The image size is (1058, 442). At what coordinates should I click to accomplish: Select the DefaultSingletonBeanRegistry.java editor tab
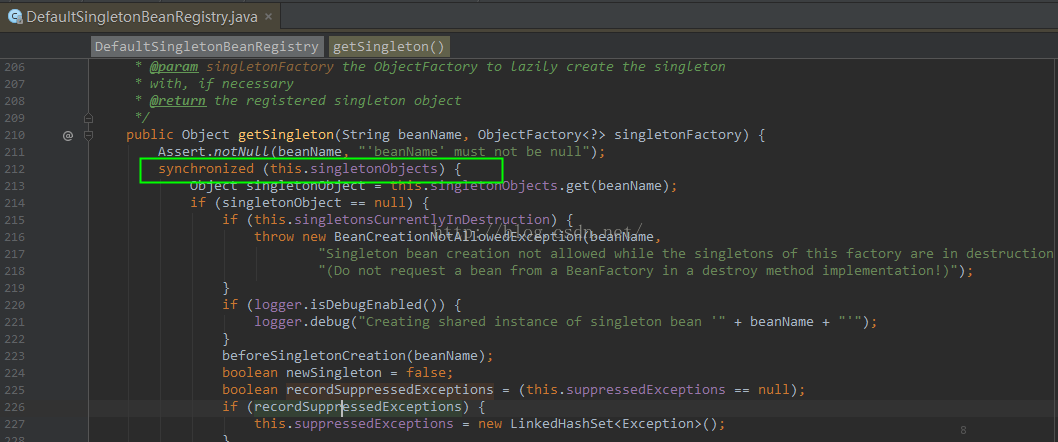tap(140, 17)
